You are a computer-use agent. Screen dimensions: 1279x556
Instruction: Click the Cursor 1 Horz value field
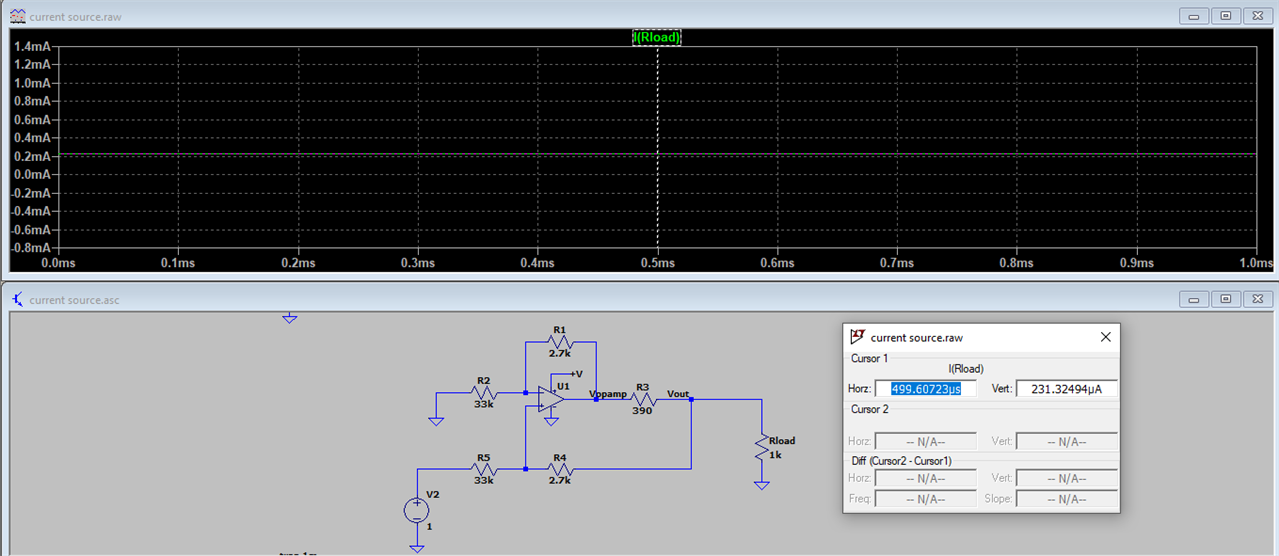point(925,389)
